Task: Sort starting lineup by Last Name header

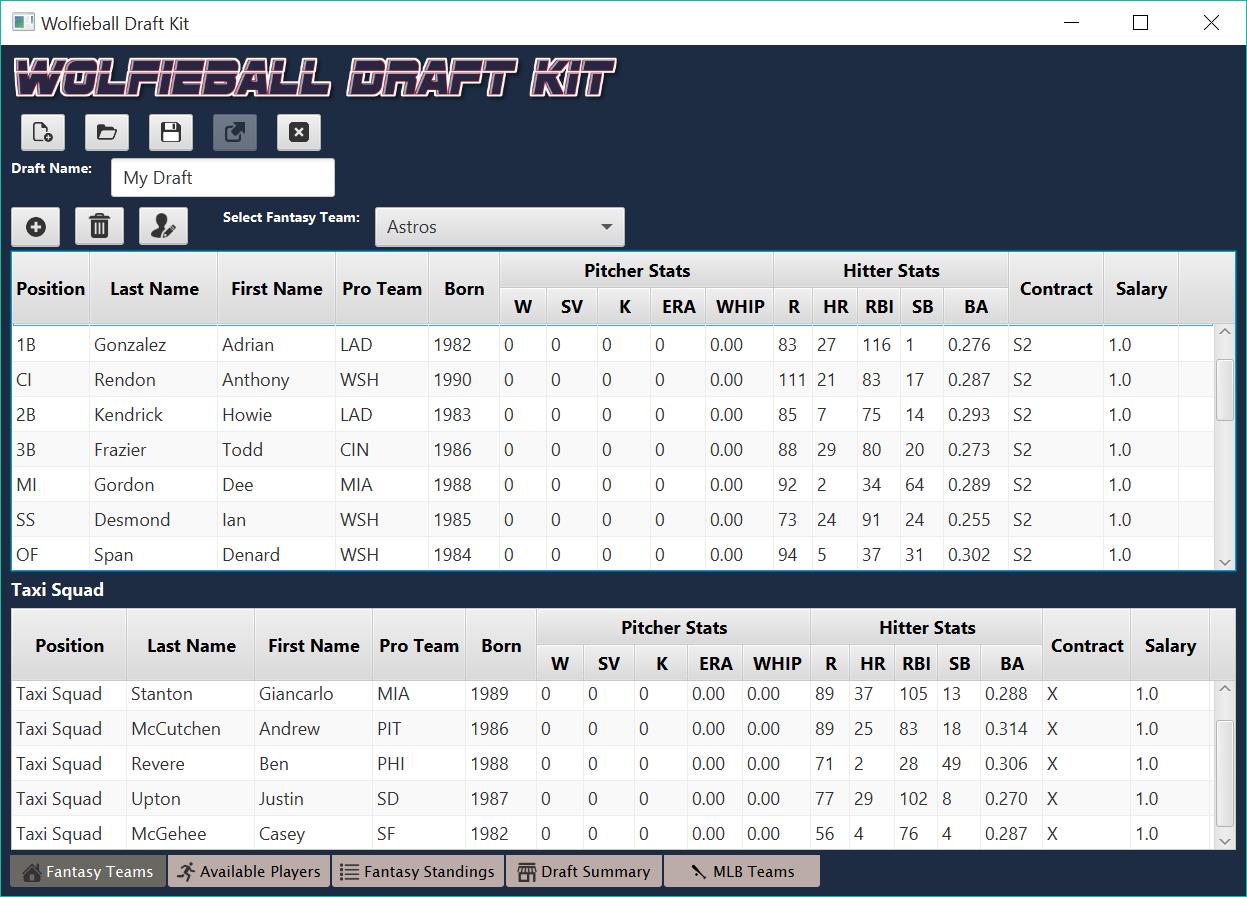Action: [x=154, y=289]
